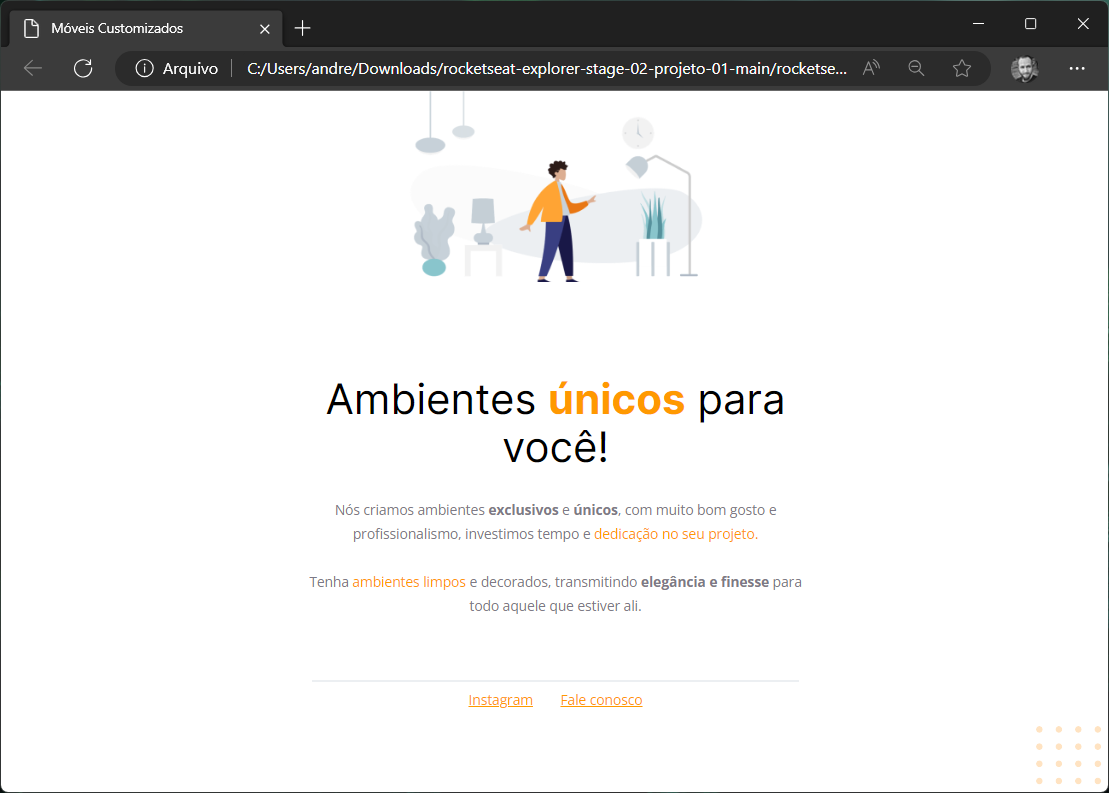
Task: Open the Instagram link
Action: coord(500,699)
